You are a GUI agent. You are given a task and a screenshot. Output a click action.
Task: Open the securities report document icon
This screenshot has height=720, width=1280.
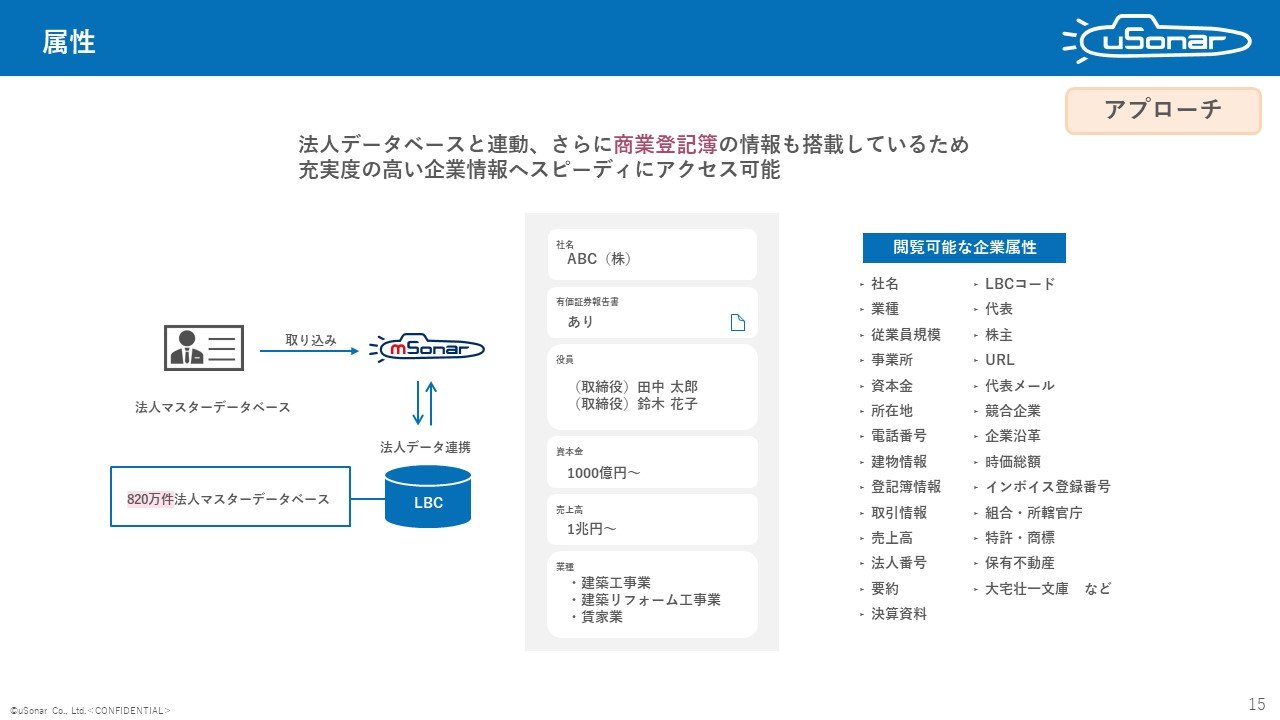coord(738,322)
